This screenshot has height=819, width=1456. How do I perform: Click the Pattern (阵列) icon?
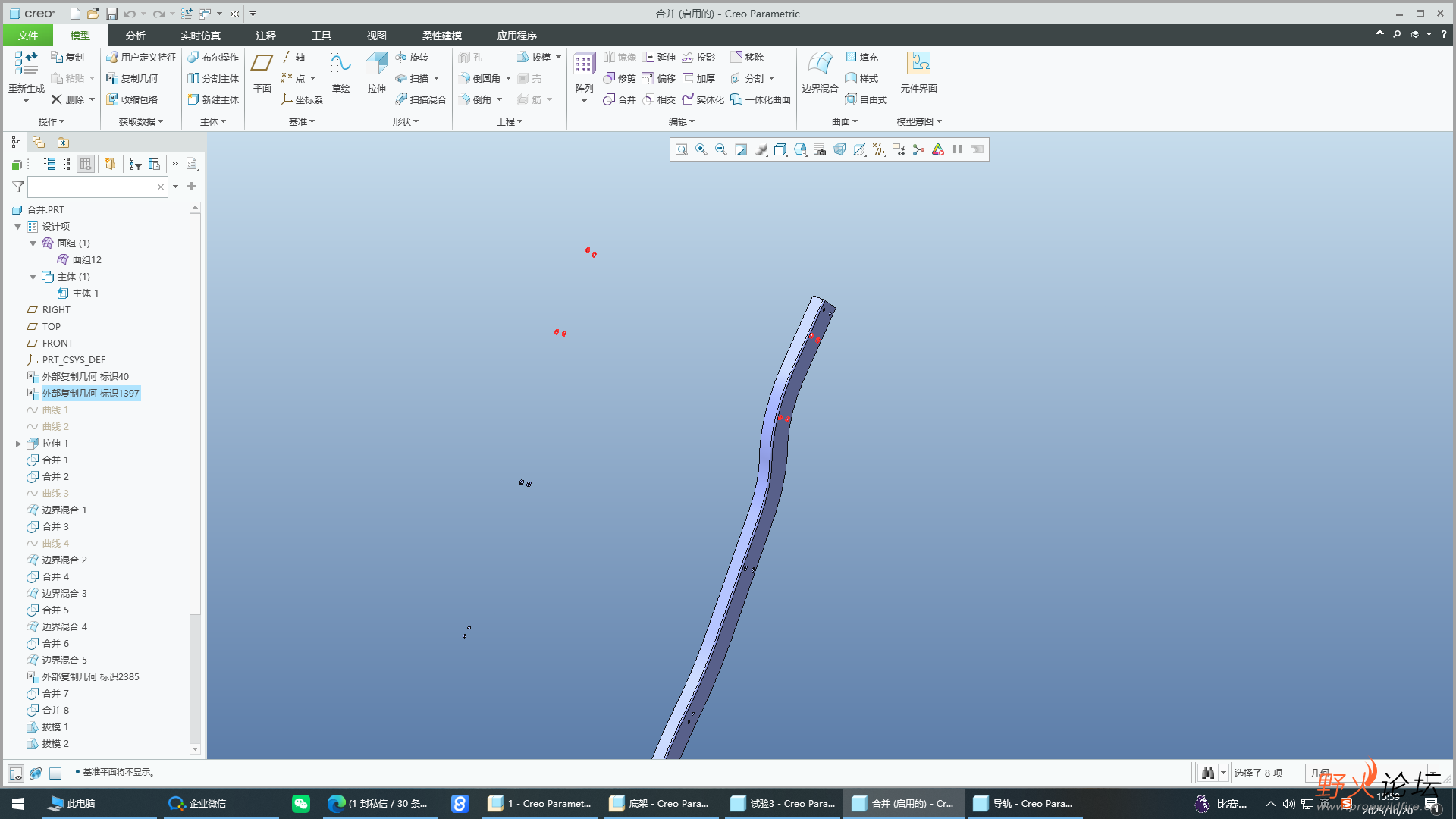[x=583, y=64]
